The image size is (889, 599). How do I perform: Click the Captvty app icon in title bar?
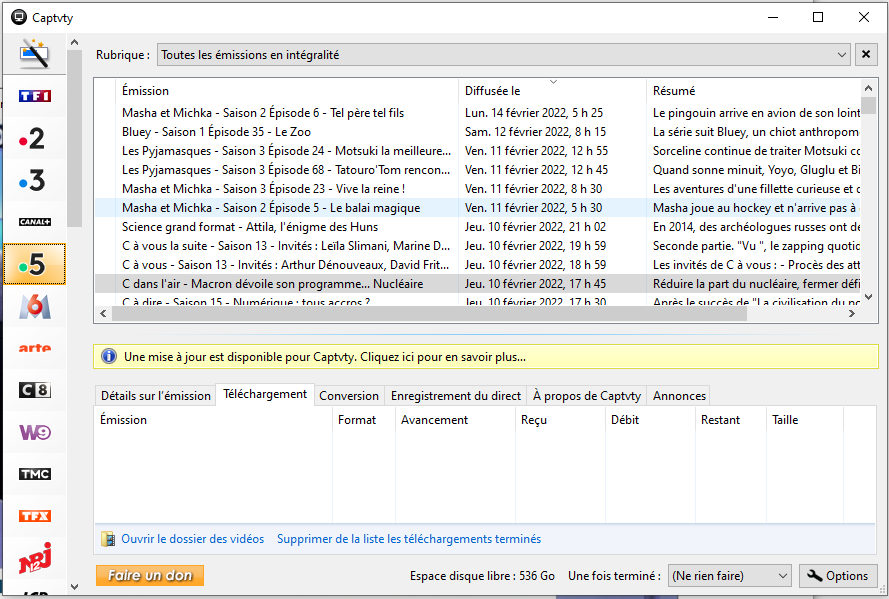(19, 18)
